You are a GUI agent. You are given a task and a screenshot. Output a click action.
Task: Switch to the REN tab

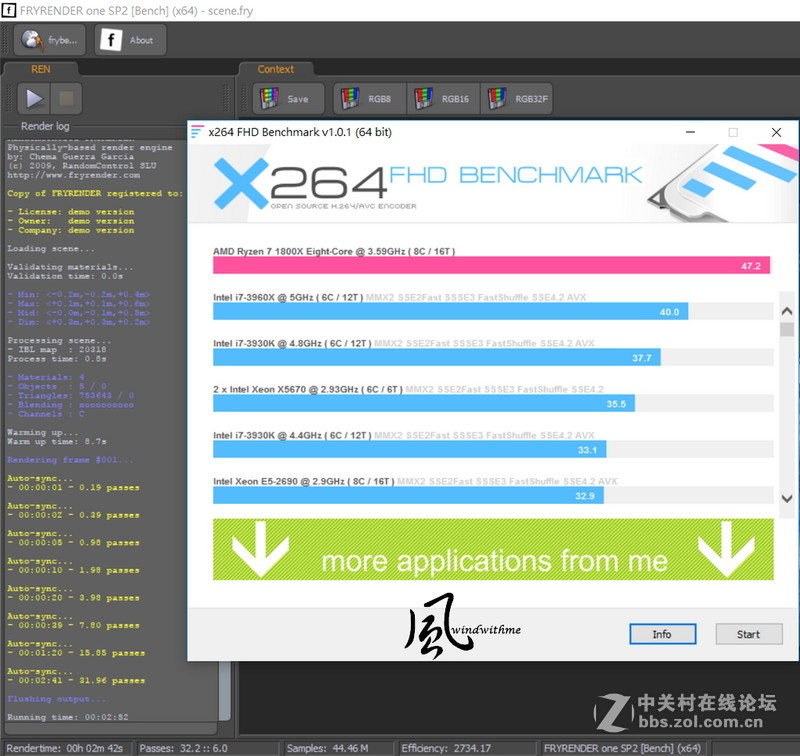[41, 69]
